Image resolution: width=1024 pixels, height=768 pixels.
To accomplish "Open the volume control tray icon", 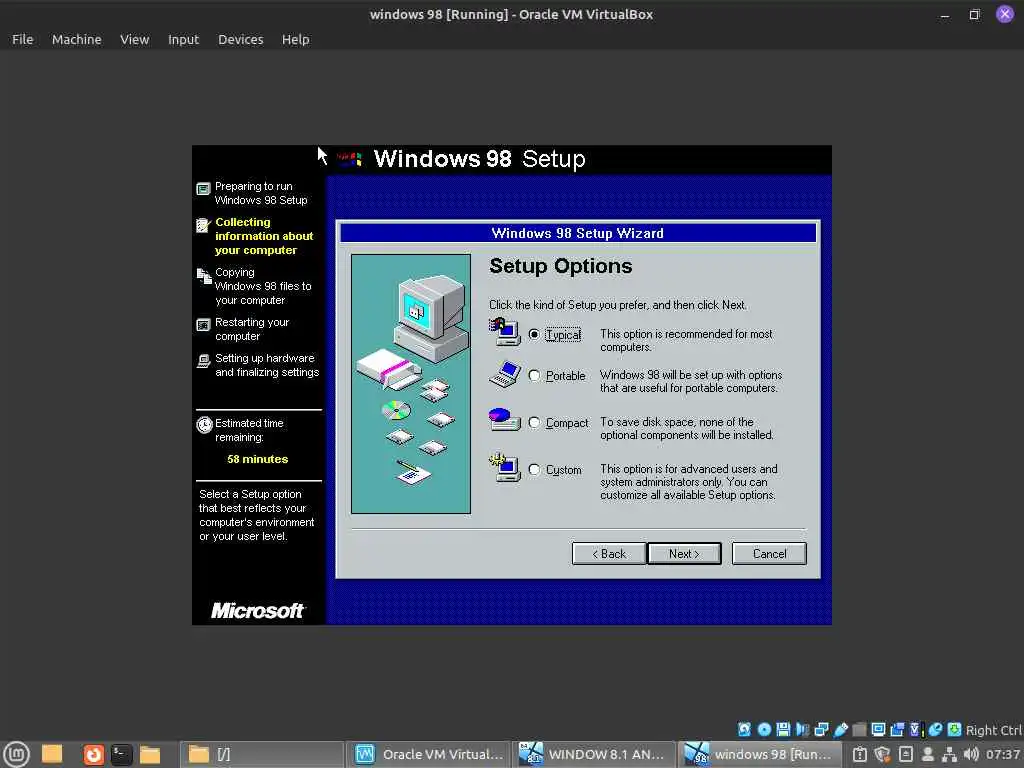I will pos(971,754).
